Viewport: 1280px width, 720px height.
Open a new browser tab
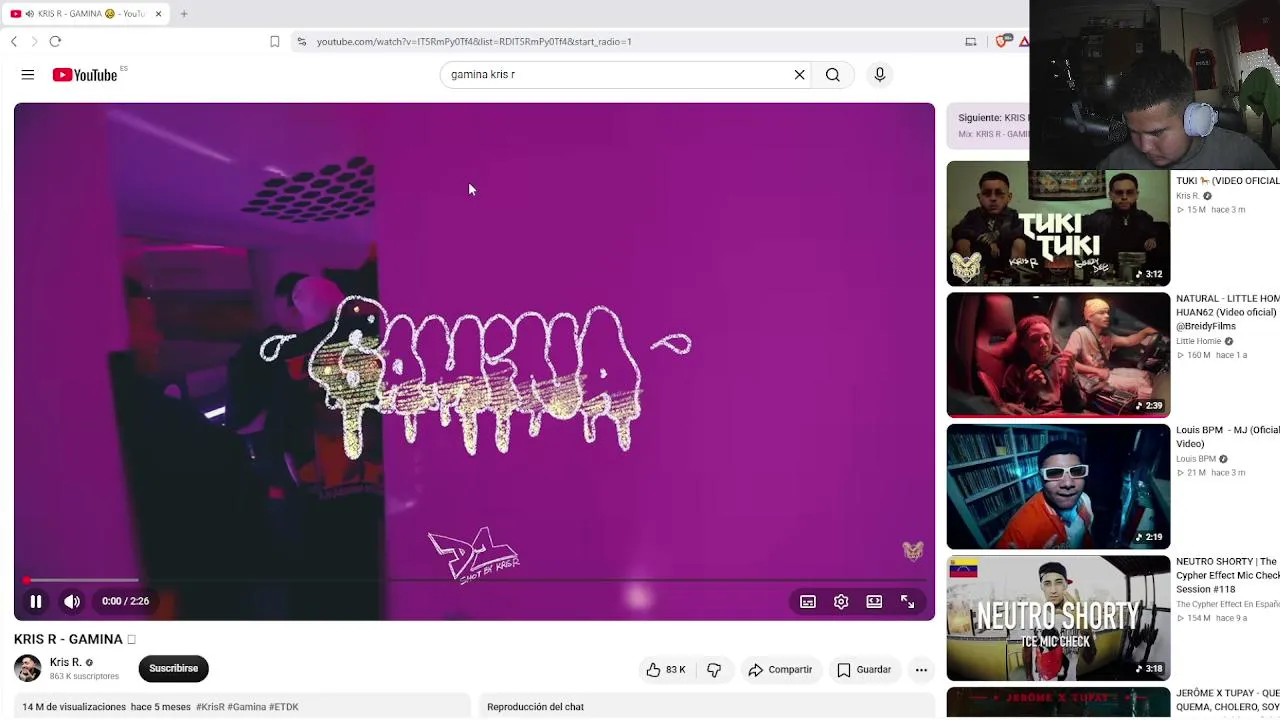click(x=184, y=14)
